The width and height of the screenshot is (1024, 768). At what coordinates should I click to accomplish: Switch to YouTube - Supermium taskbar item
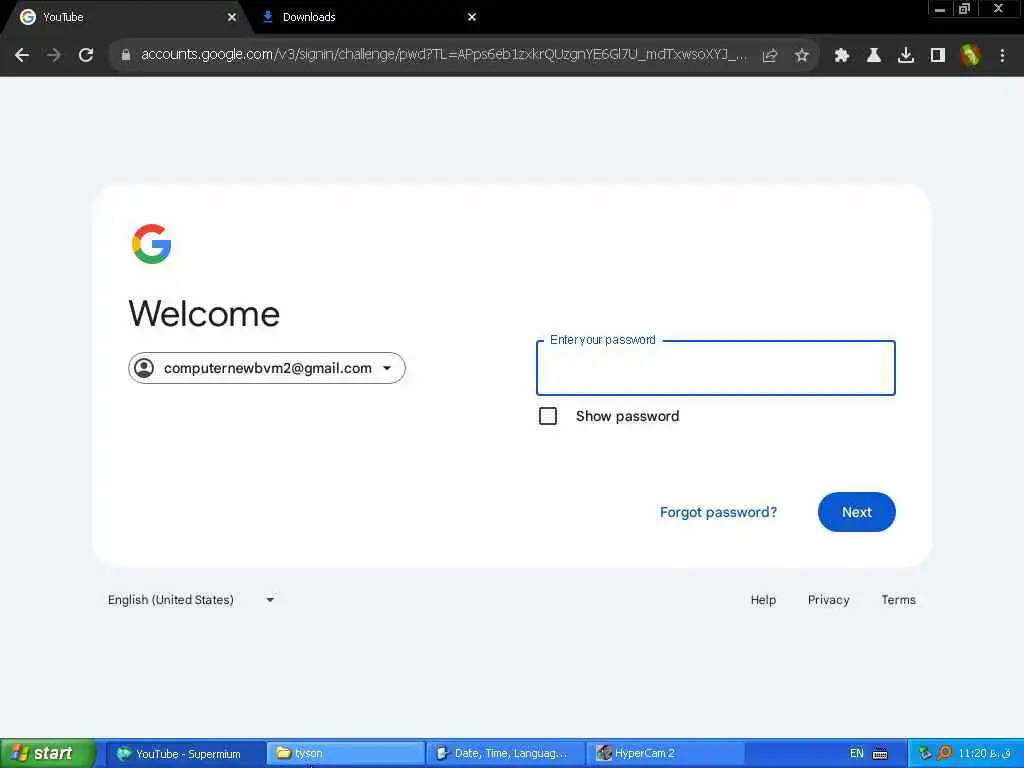coord(185,754)
